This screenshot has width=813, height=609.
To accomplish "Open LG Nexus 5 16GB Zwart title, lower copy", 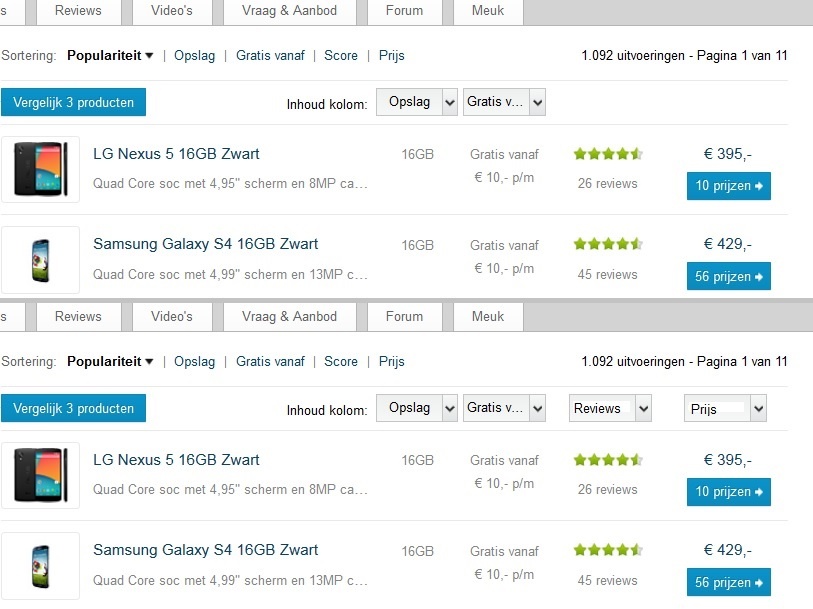I will click(x=176, y=460).
